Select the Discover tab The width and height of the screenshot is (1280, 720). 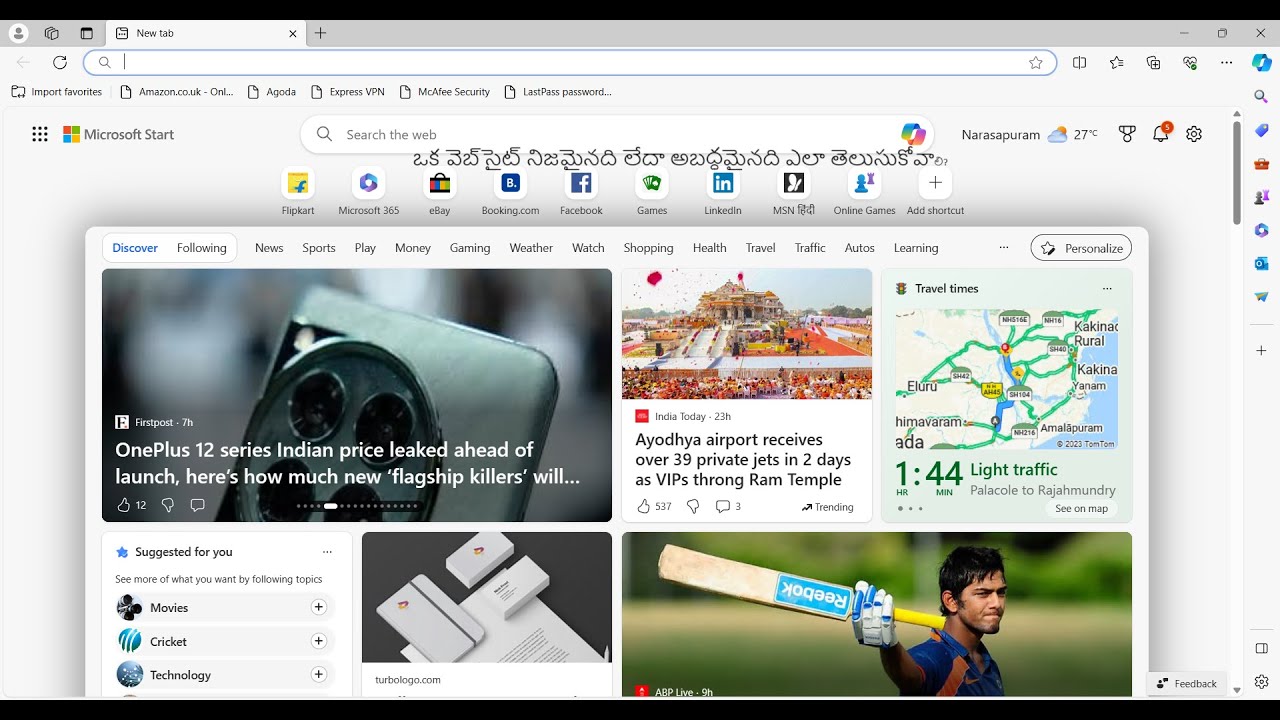click(x=135, y=248)
